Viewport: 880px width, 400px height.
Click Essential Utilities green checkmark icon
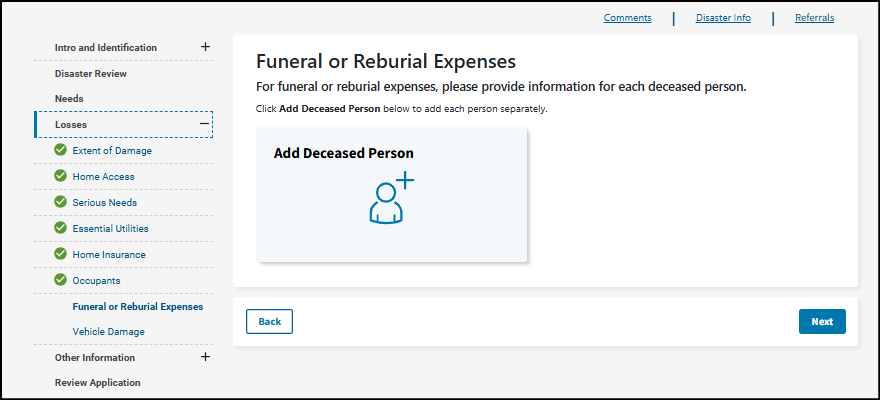[60, 228]
